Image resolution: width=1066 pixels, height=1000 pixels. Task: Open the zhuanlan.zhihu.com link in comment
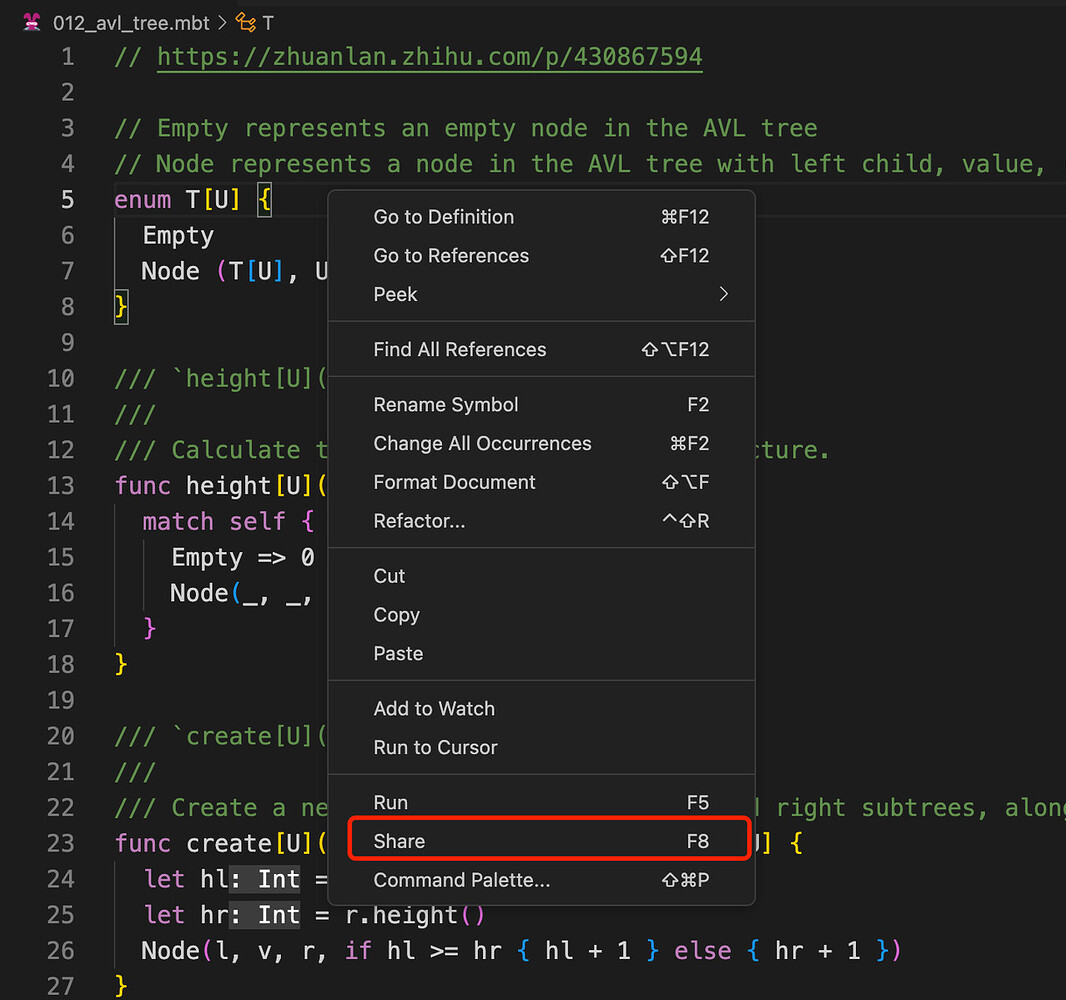(429, 57)
